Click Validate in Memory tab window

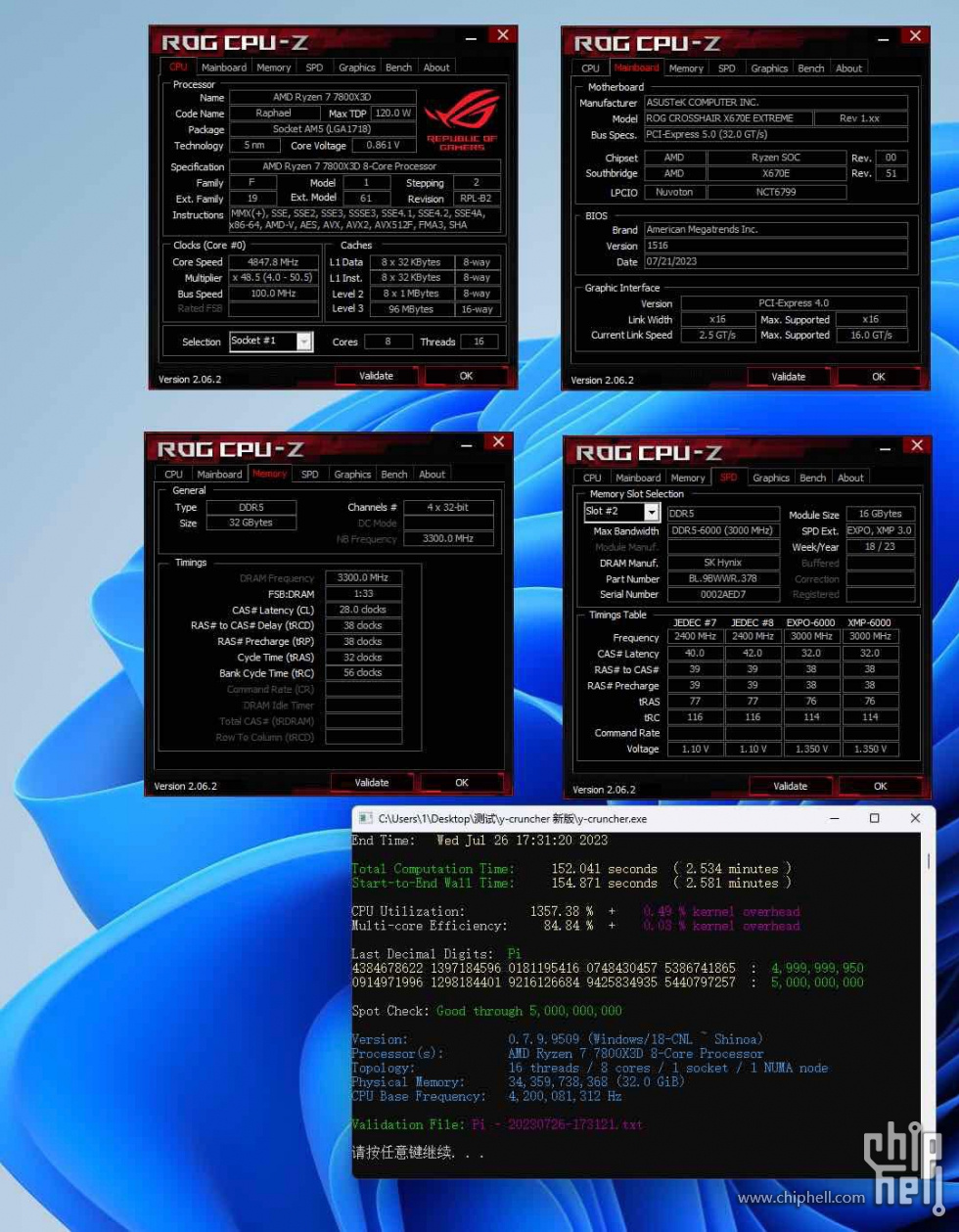(x=372, y=783)
